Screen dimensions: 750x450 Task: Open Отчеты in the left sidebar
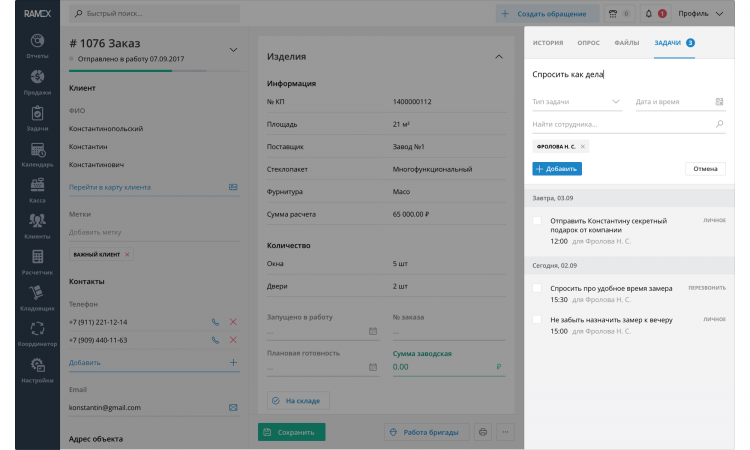tap(37, 45)
